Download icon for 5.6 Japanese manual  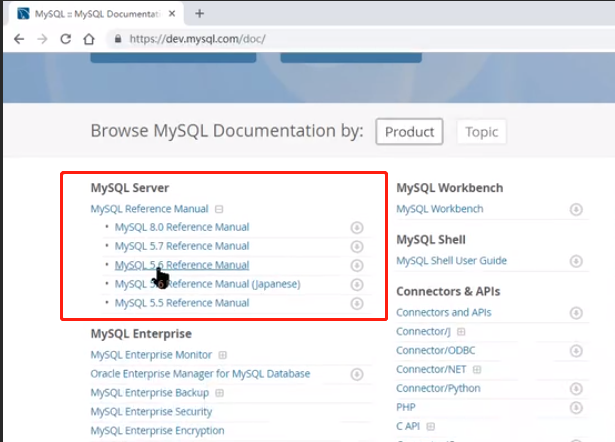click(357, 284)
